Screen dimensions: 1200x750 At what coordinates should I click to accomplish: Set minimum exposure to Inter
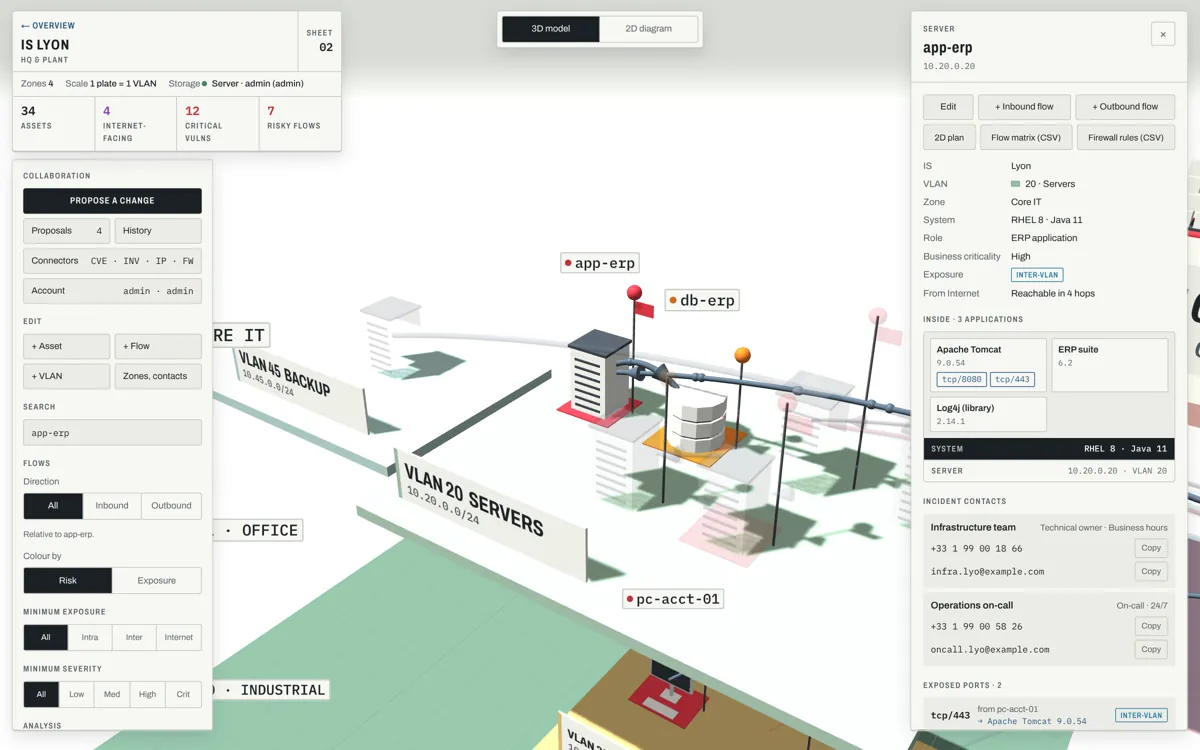pyautogui.click(x=134, y=637)
